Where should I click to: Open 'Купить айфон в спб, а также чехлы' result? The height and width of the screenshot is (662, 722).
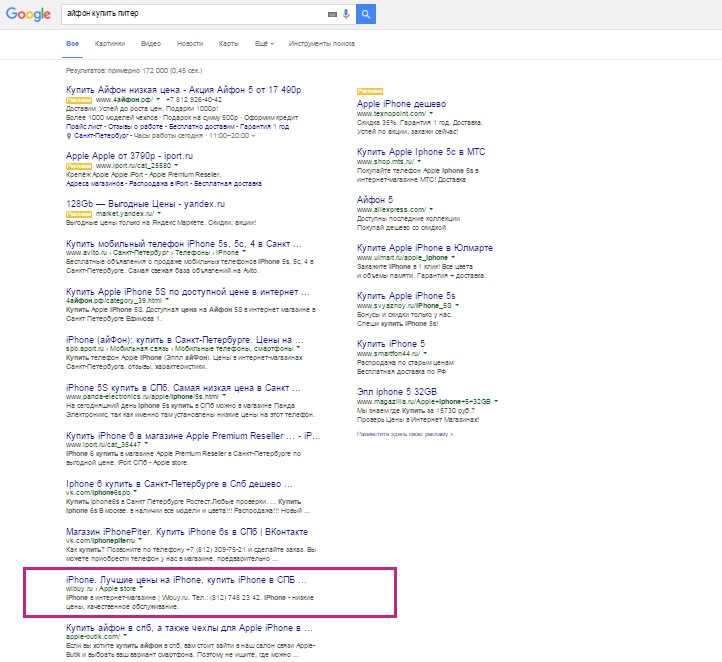pos(189,628)
